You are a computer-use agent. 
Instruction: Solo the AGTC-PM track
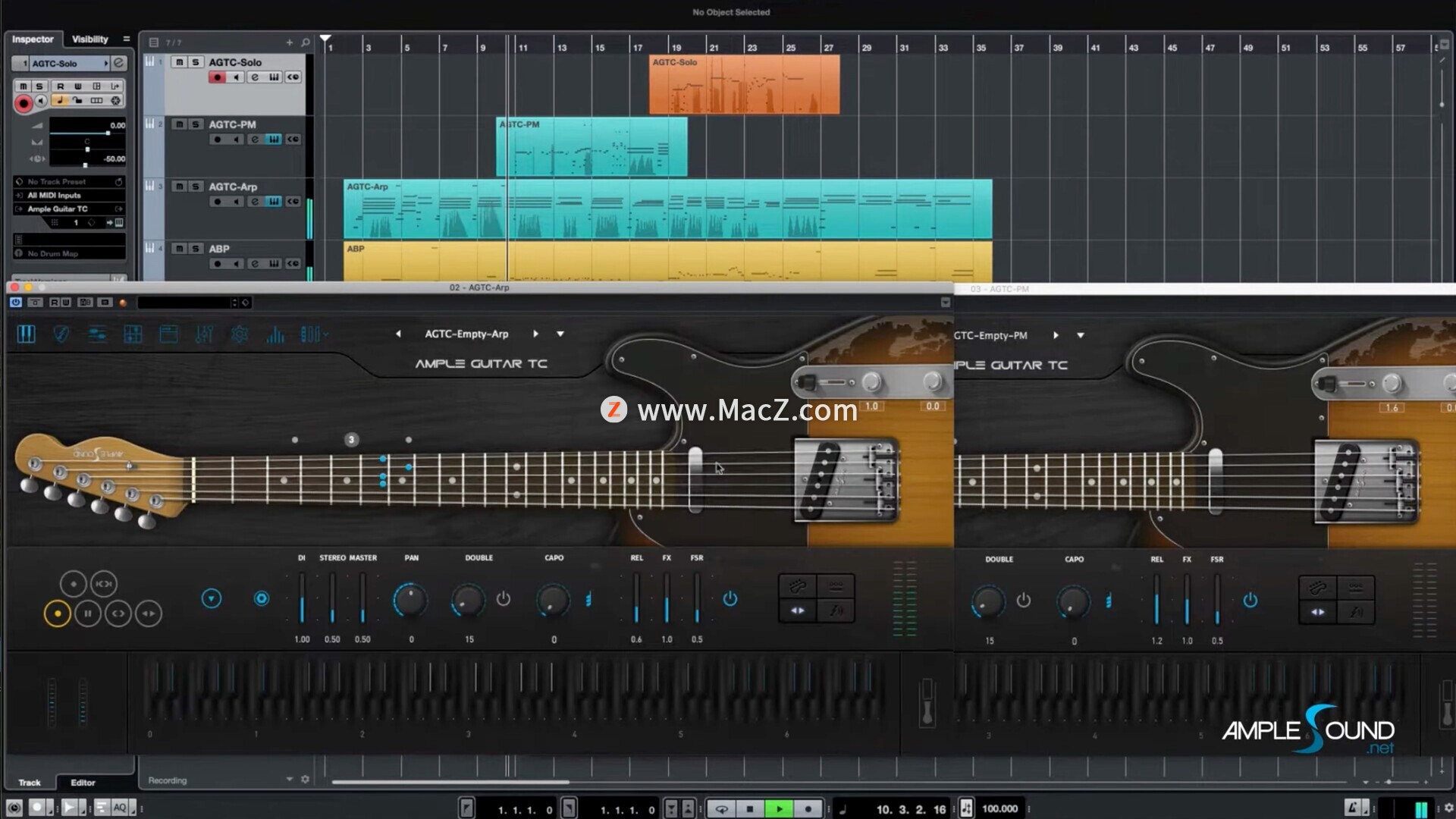(x=196, y=124)
